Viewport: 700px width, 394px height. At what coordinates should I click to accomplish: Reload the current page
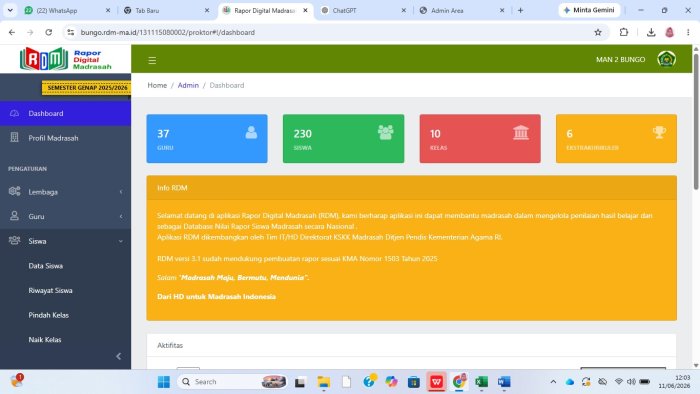click(x=49, y=32)
